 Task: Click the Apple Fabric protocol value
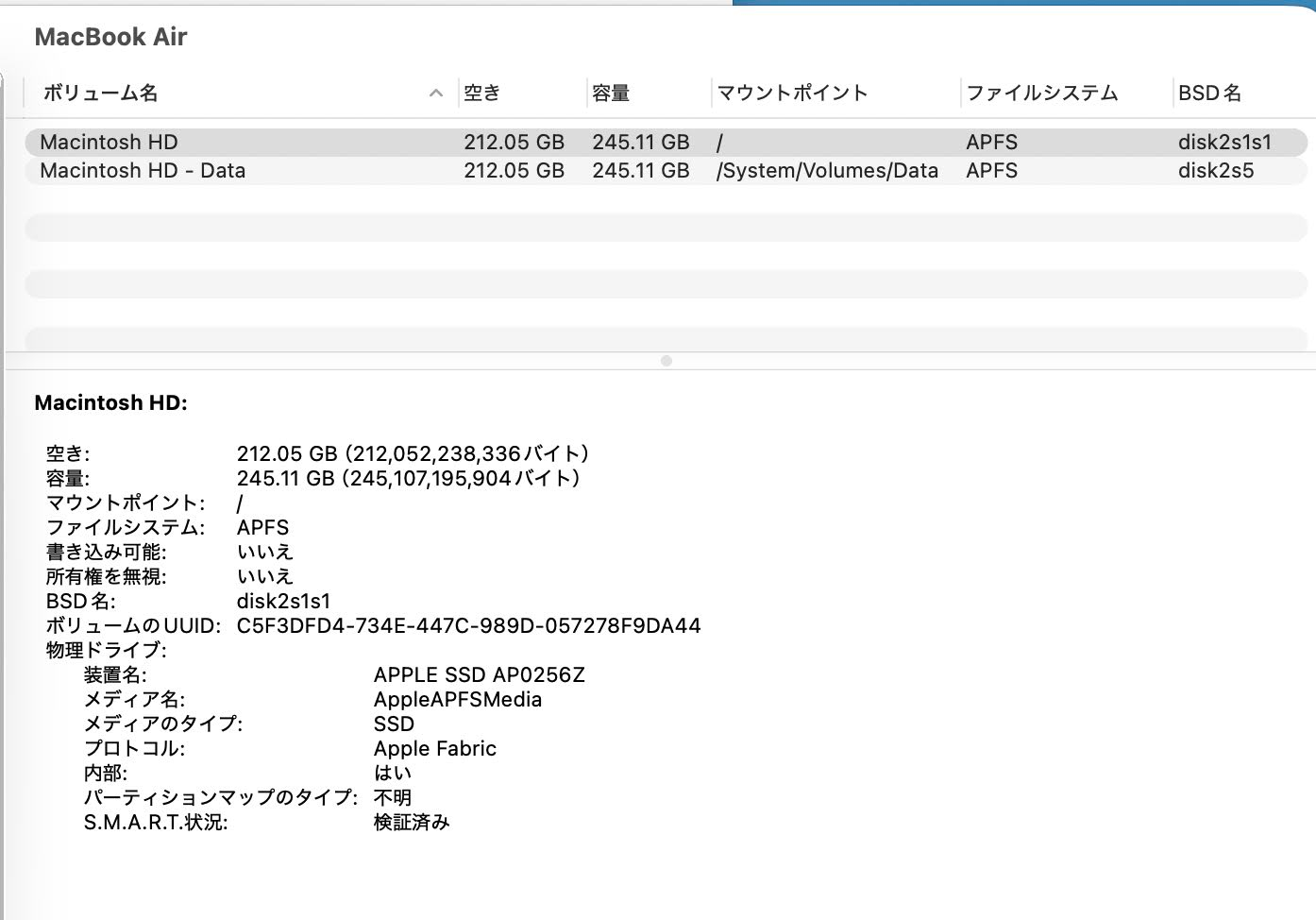point(435,748)
